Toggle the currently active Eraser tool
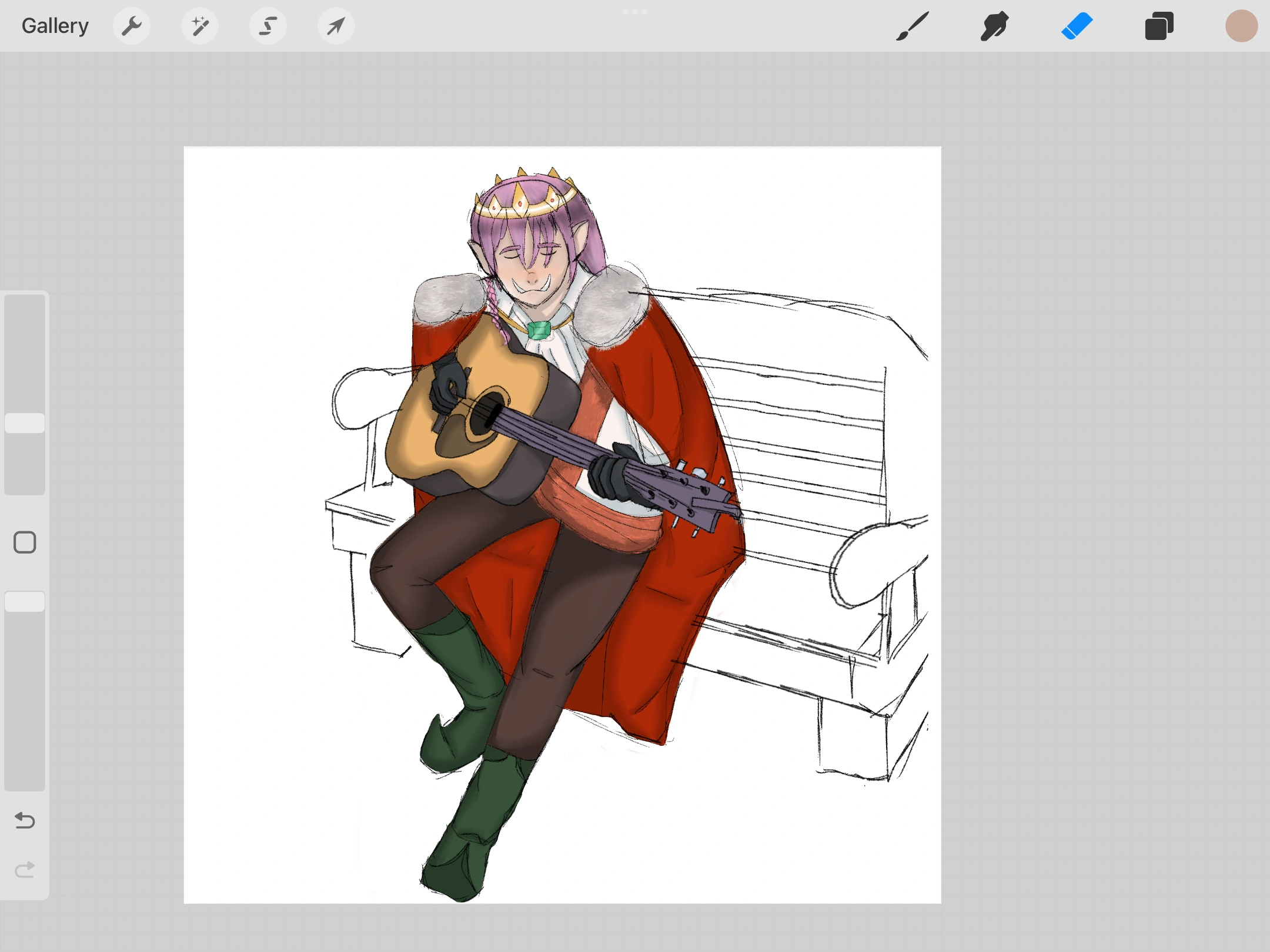Screen dimensions: 1270x952 pyautogui.click(x=1078, y=25)
